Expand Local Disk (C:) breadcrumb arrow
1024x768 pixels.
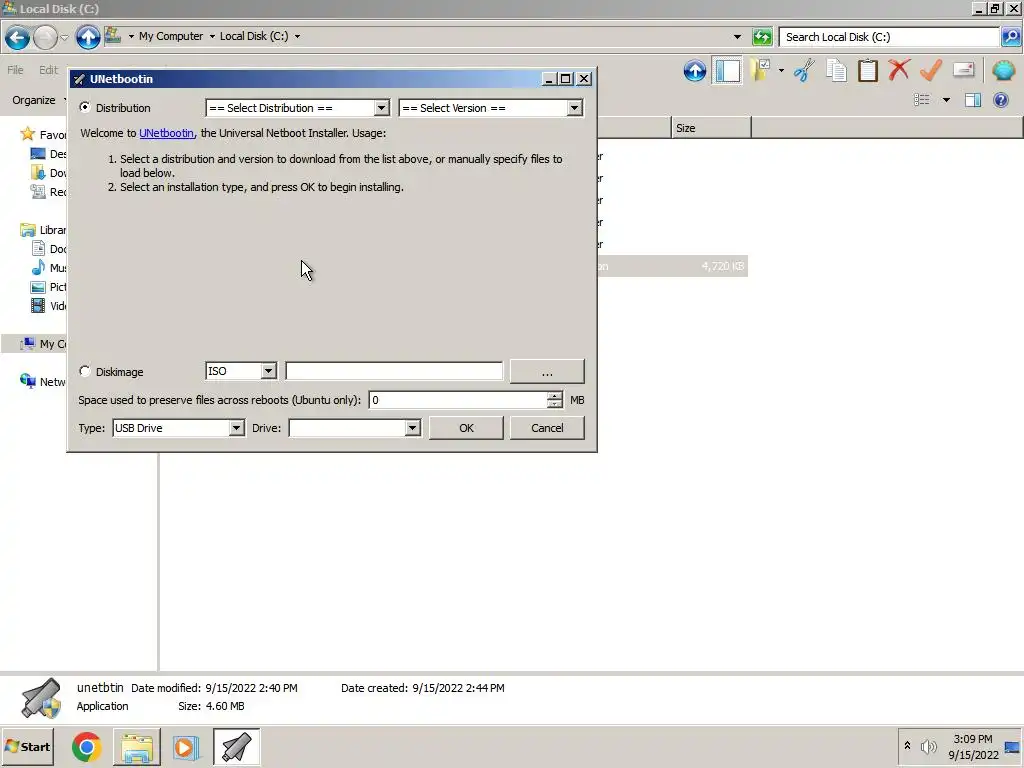pos(297,36)
